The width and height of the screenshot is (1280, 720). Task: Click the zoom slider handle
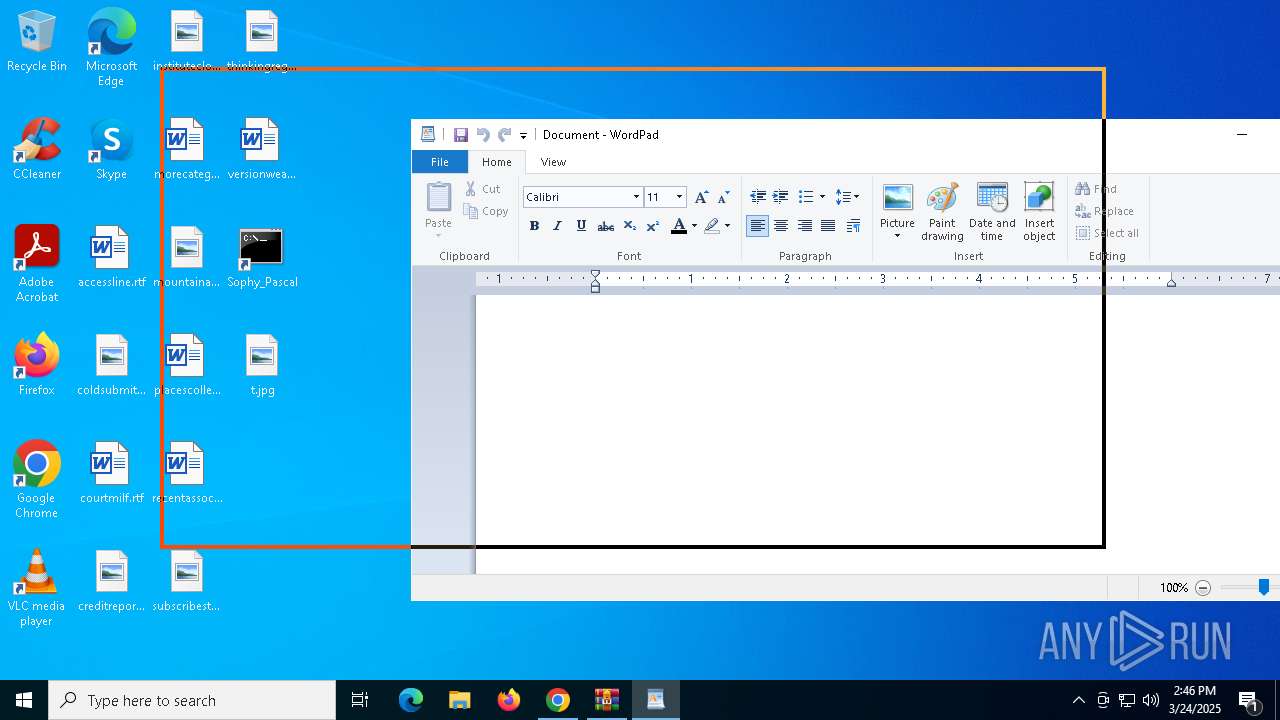tap(1264, 588)
